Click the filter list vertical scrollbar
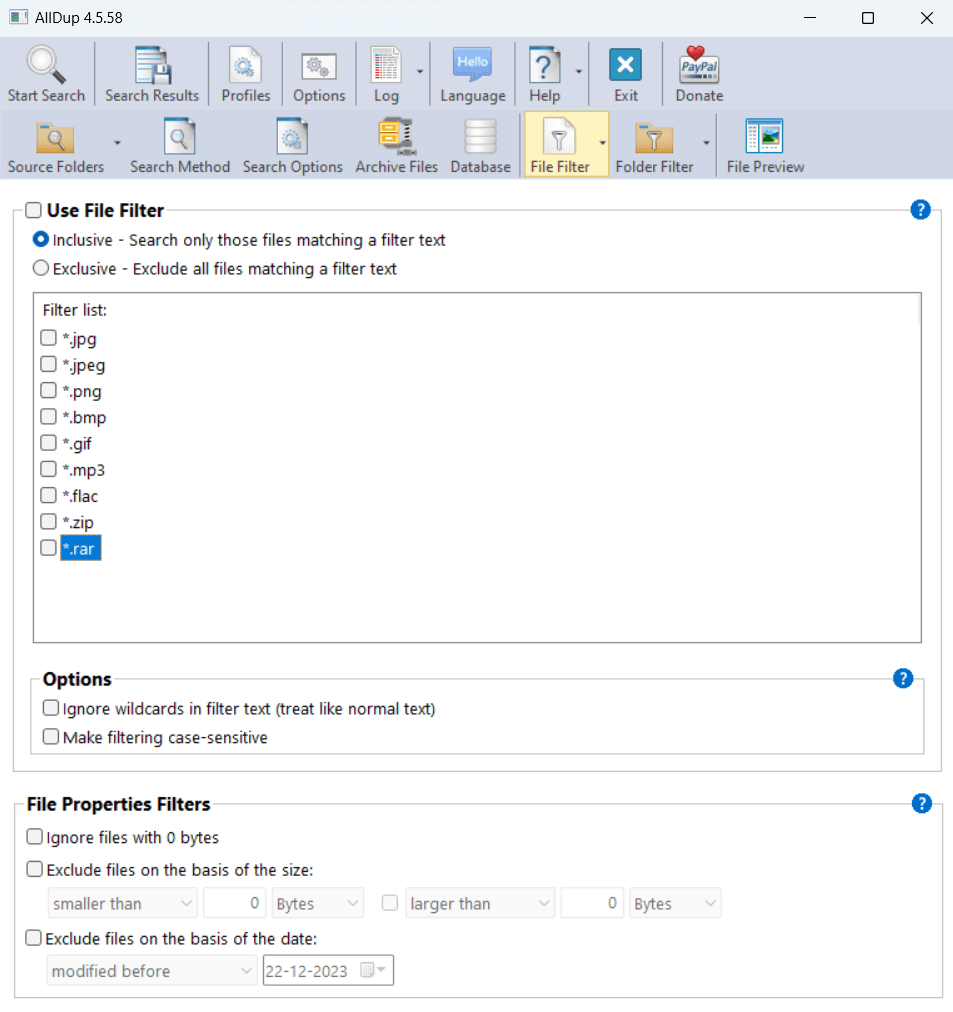 (919, 310)
